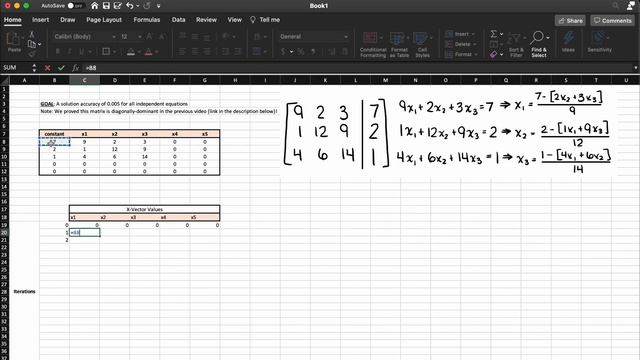Image resolution: width=640 pixels, height=360 pixels.
Task: Switch to the Home tab
Action: pyautogui.click(x=13, y=20)
